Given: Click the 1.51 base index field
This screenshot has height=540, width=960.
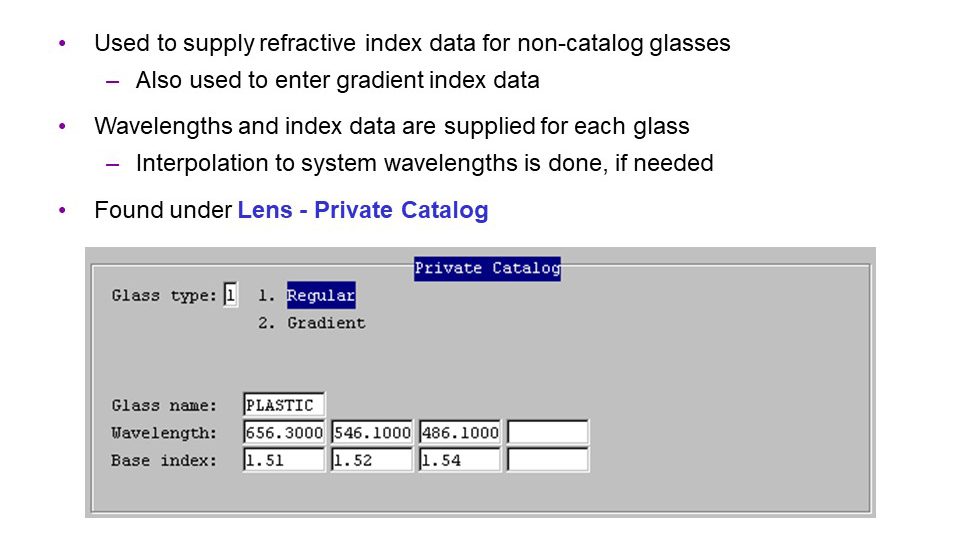Looking at the screenshot, I should tap(284, 460).
